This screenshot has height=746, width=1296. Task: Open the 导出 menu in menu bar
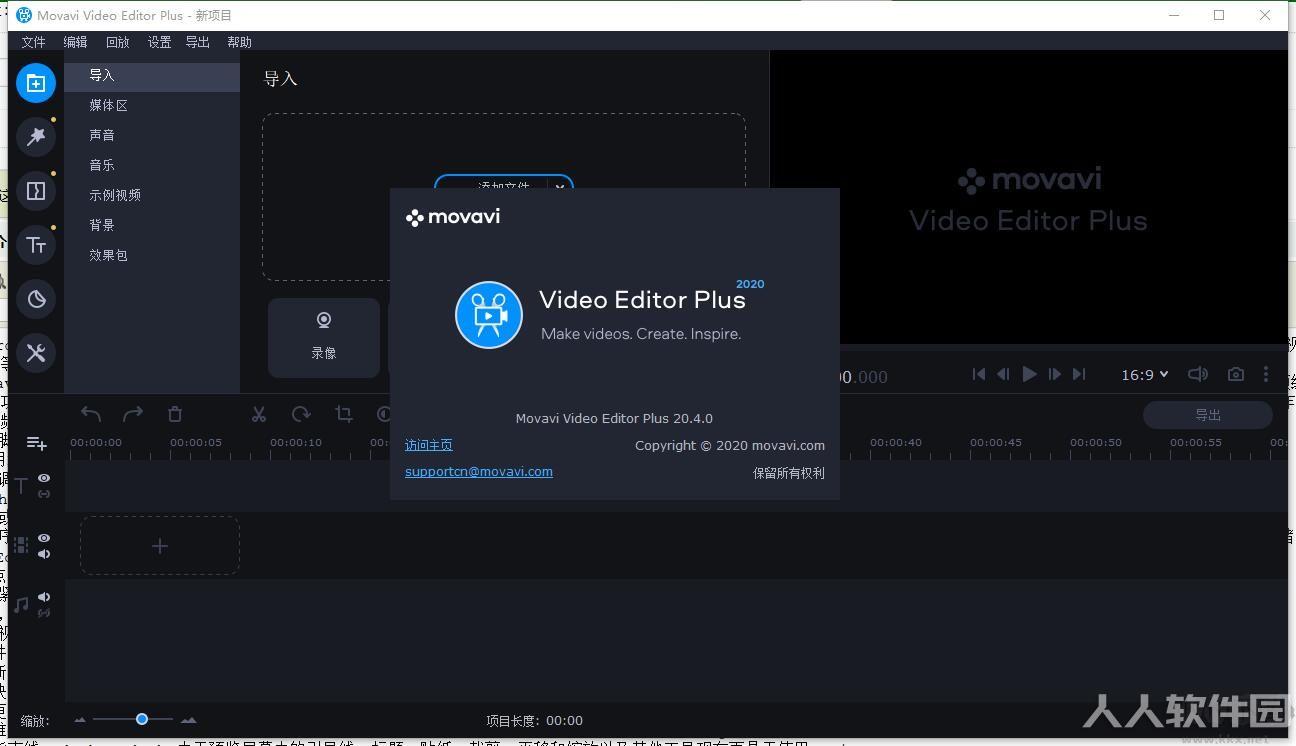tap(198, 42)
